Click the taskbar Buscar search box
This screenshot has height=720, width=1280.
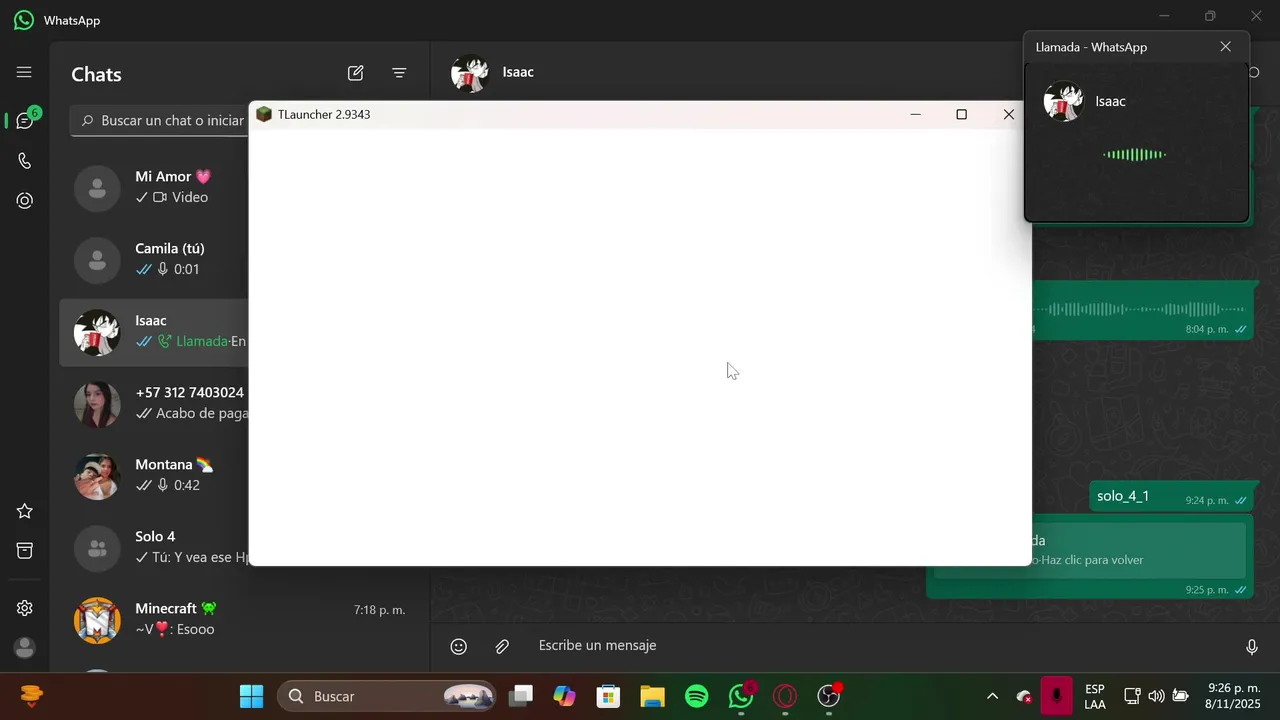387,696
